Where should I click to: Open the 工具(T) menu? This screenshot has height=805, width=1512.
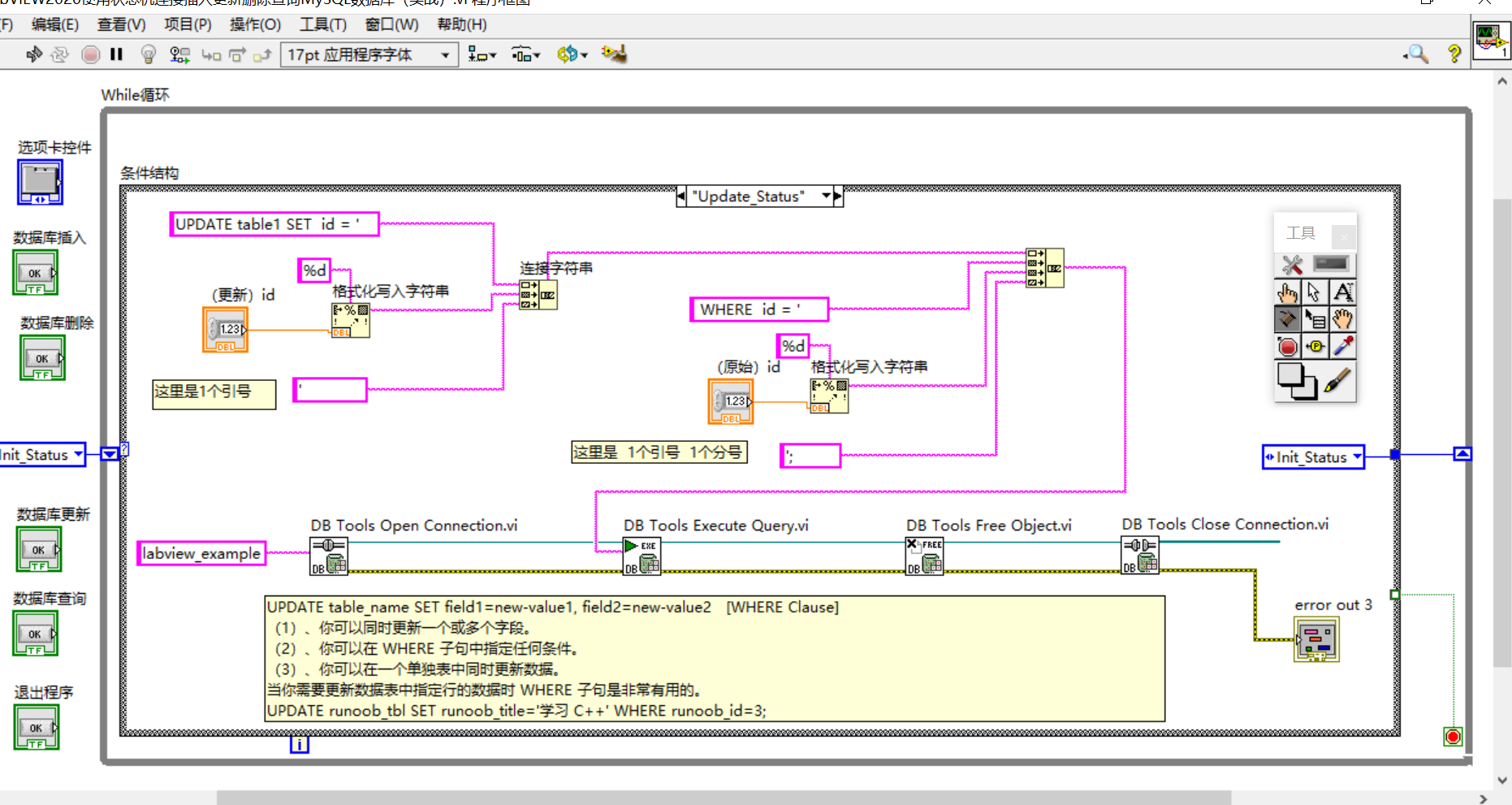pos(323,24)
